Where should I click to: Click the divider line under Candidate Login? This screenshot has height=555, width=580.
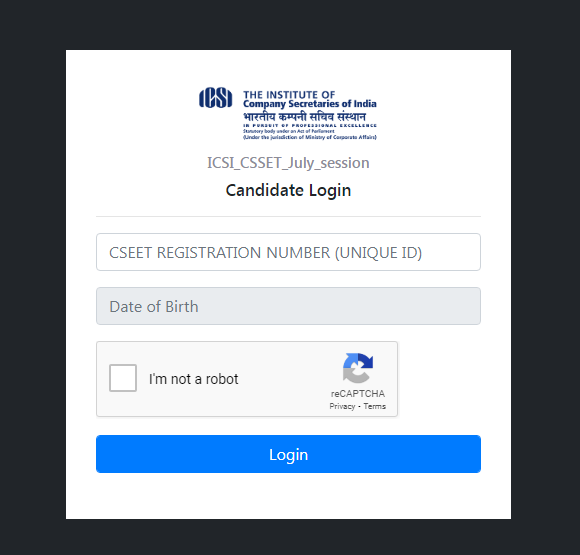coord(289,216)
